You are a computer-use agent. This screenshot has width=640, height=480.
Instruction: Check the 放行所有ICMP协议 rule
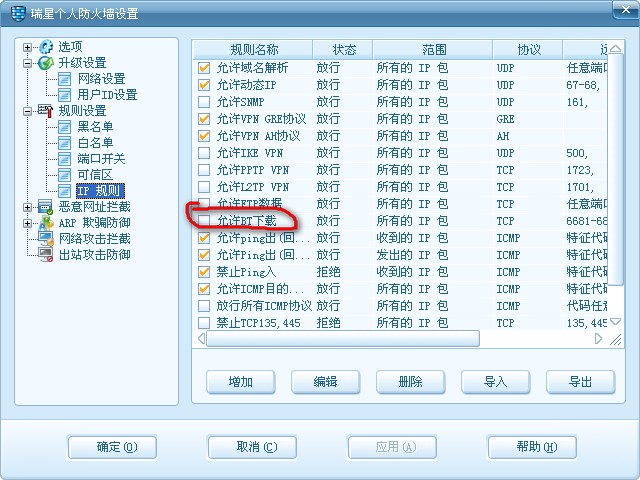(204, 306)
